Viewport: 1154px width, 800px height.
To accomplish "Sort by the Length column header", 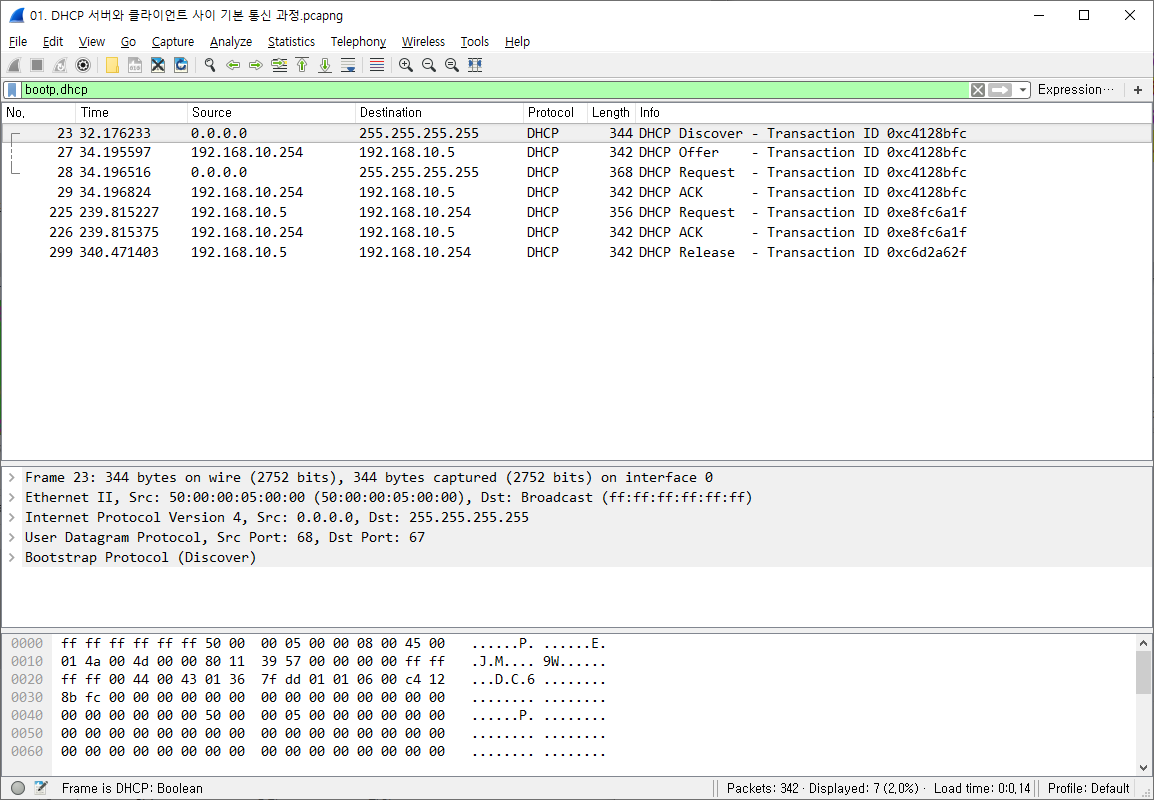I will pyautogui.click(x=611, y=113).
